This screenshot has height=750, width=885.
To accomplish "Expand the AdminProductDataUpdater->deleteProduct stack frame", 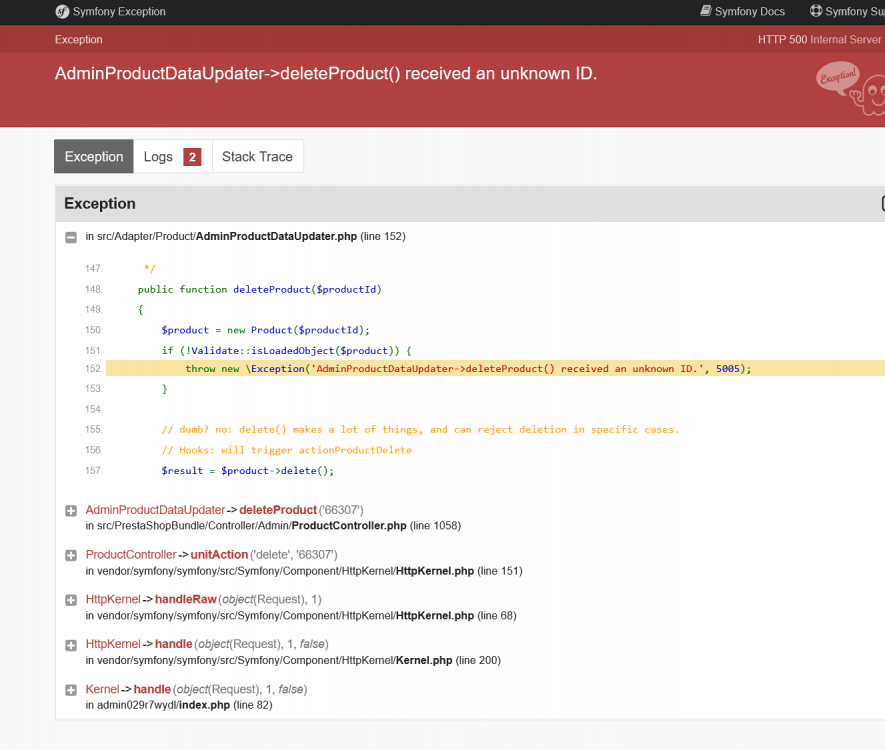I will (x=70, y=510).
